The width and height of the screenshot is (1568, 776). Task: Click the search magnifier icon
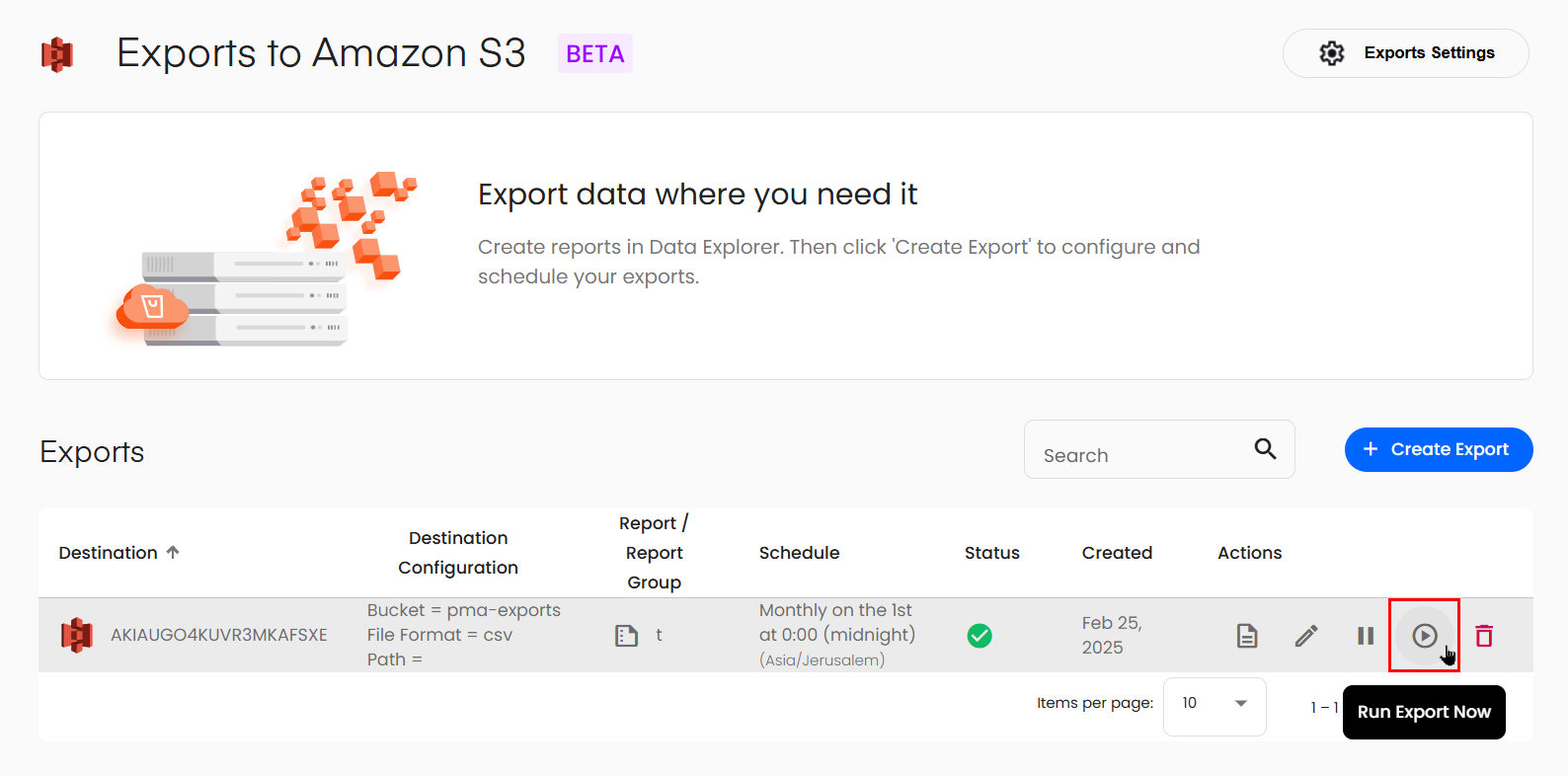tap(1265, 449)
